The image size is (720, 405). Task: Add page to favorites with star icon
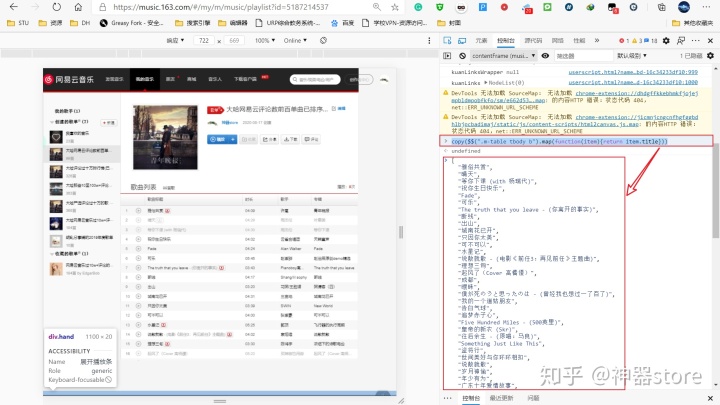pyautogui.click(x=394, y=7)
